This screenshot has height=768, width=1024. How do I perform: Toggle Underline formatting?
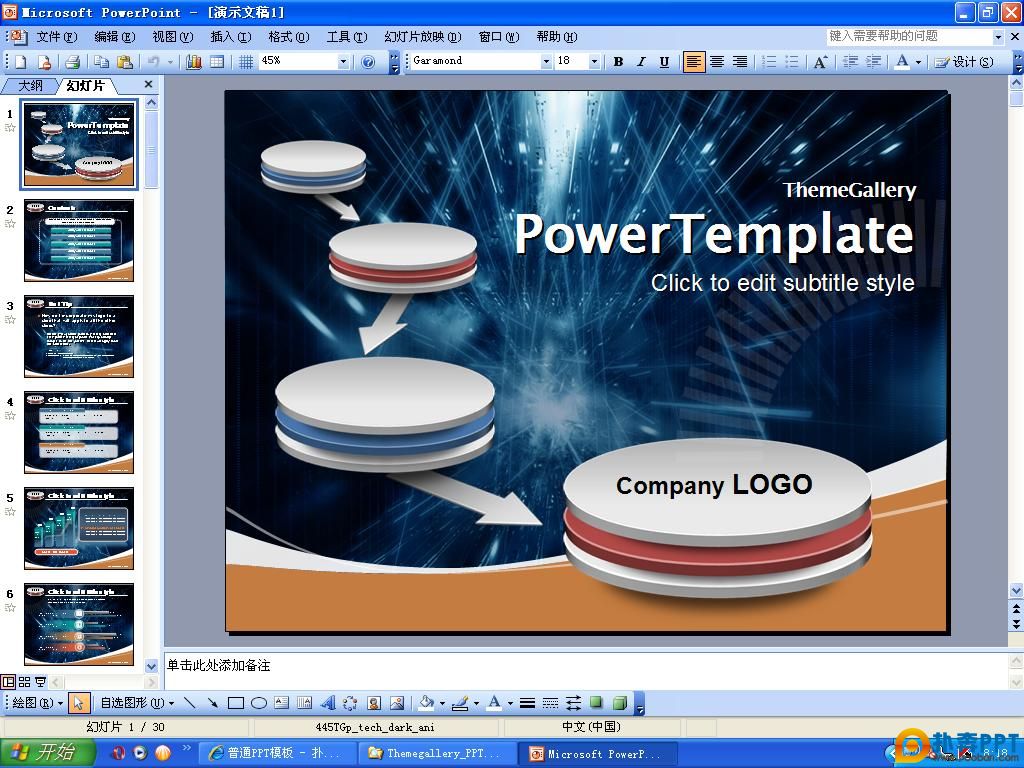[664, 61]
